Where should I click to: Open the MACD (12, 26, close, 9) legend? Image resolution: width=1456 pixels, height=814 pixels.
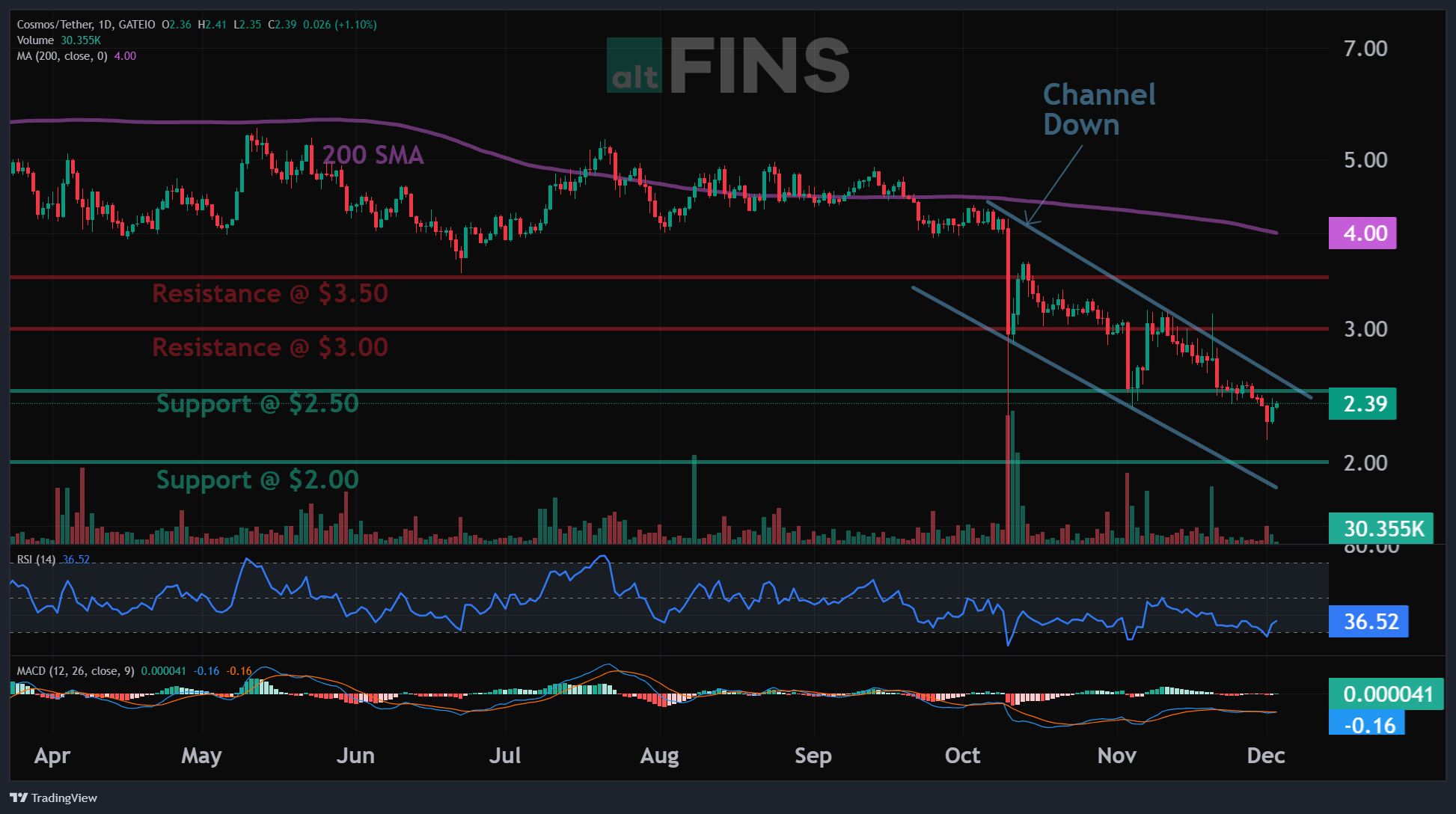[x=76, y=671]
